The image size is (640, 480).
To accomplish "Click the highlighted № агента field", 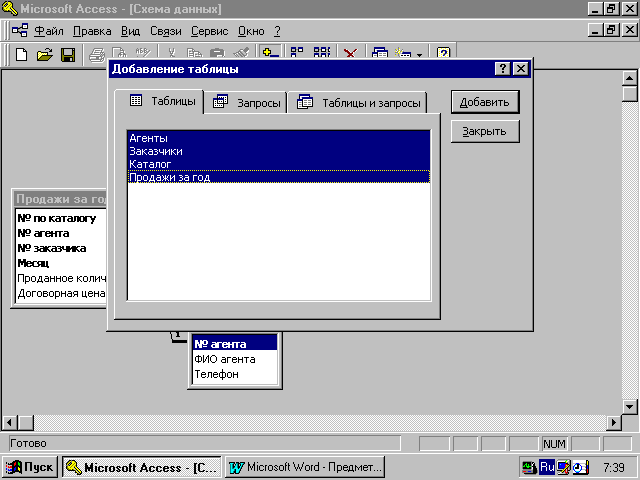I will tap(235, 344).
